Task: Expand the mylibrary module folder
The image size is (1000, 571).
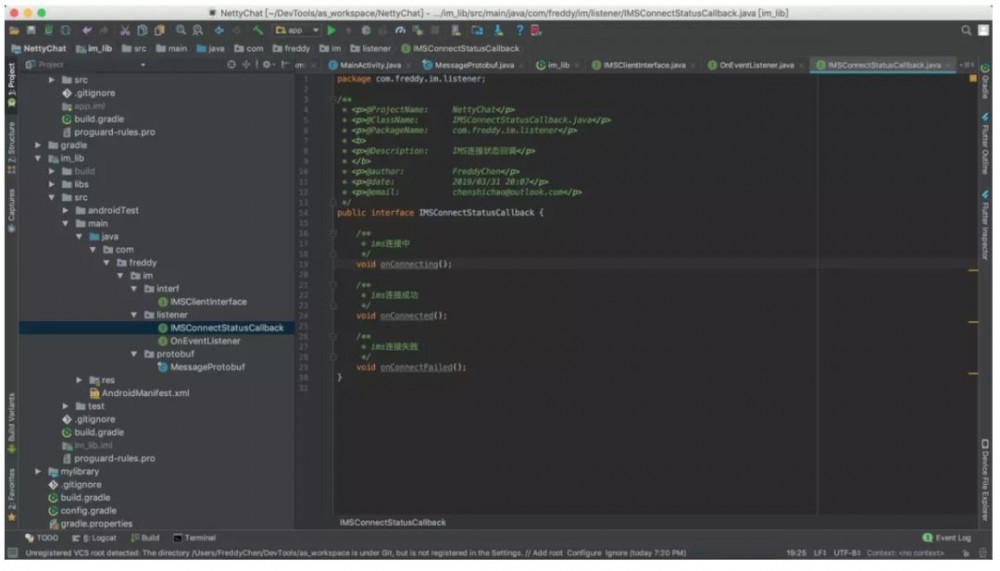Action: coord(39,471)
